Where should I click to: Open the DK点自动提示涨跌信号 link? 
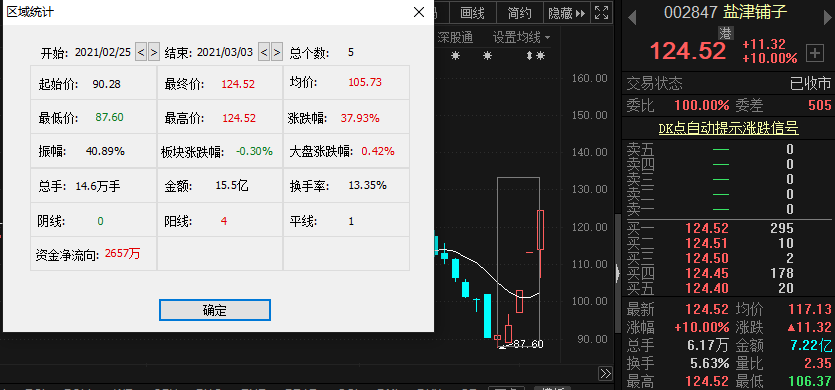[728, 128]
